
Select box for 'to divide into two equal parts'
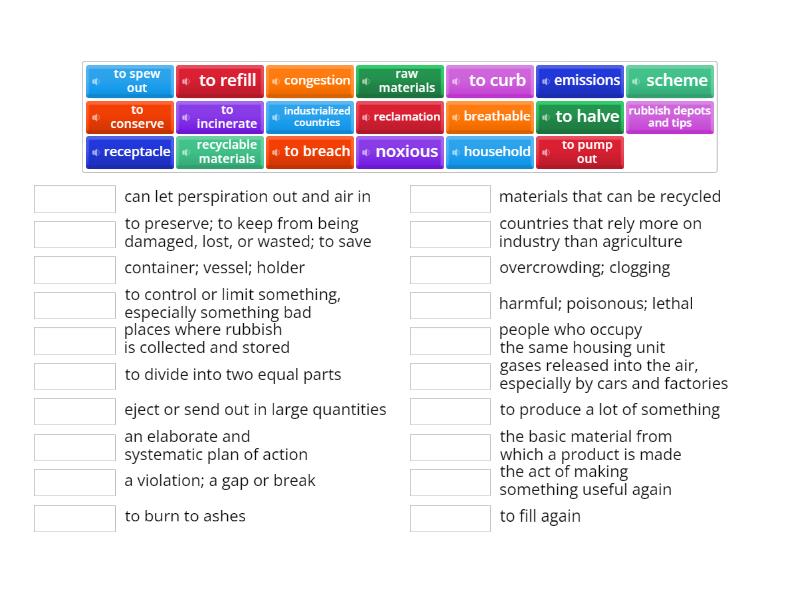(75, 376)
